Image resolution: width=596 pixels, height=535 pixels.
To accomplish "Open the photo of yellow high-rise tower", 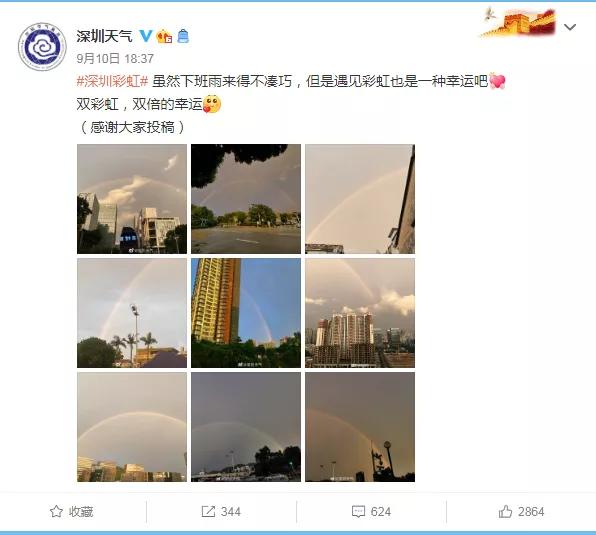I will pyautogui.click(x=246, y=313).
